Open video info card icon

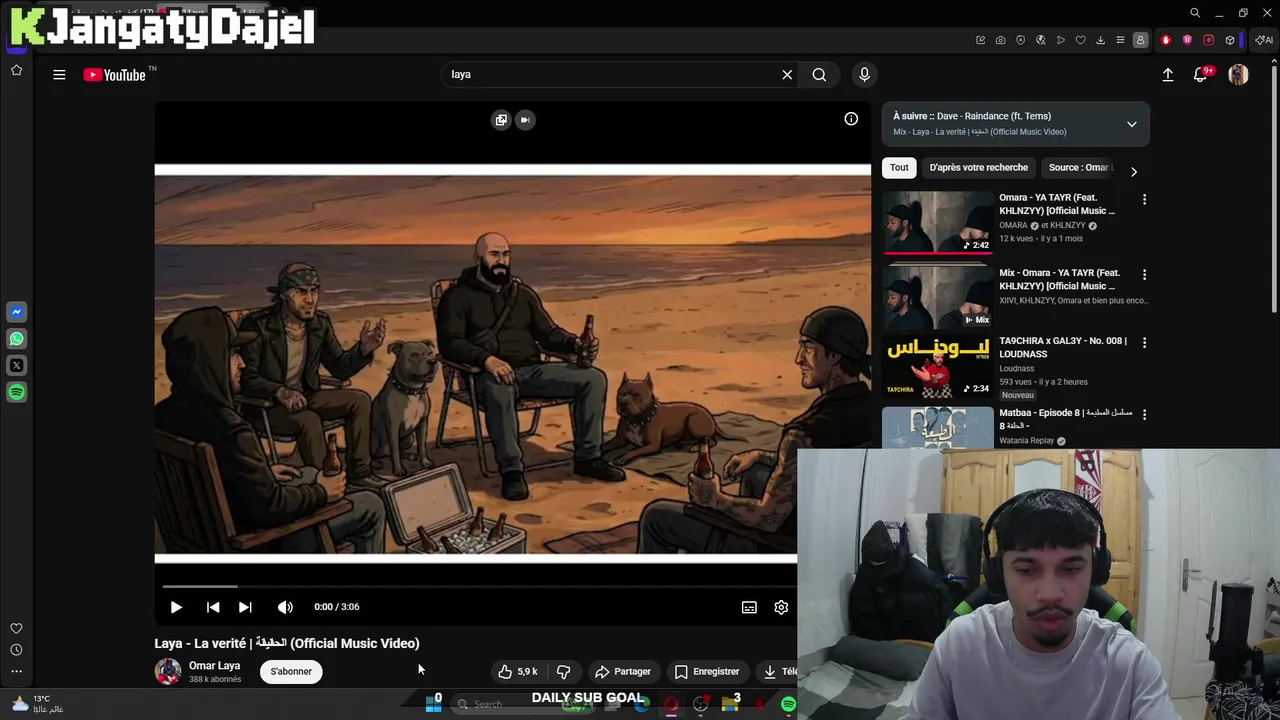851,119
